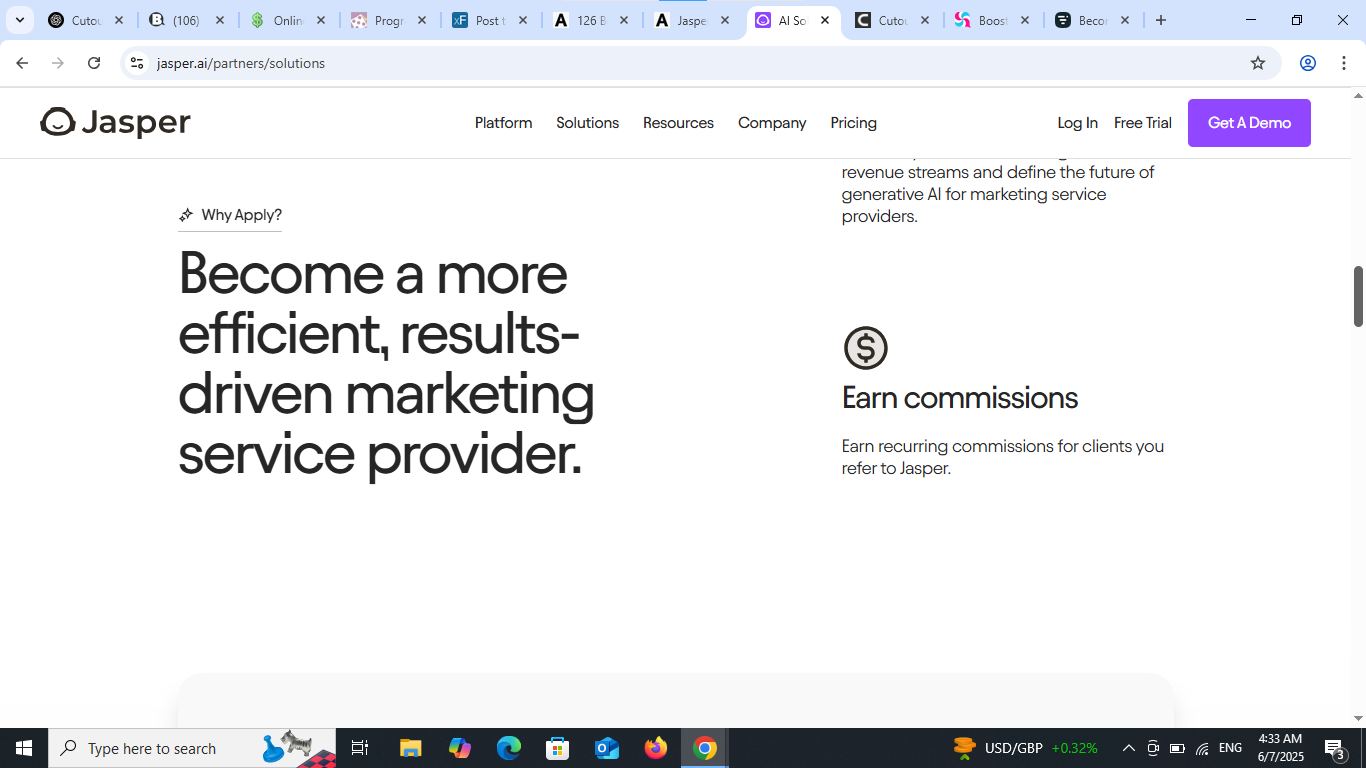The image size is (1366, 768).
Task: Switch to the Boost tab
Action: click(x=992, y=20)
